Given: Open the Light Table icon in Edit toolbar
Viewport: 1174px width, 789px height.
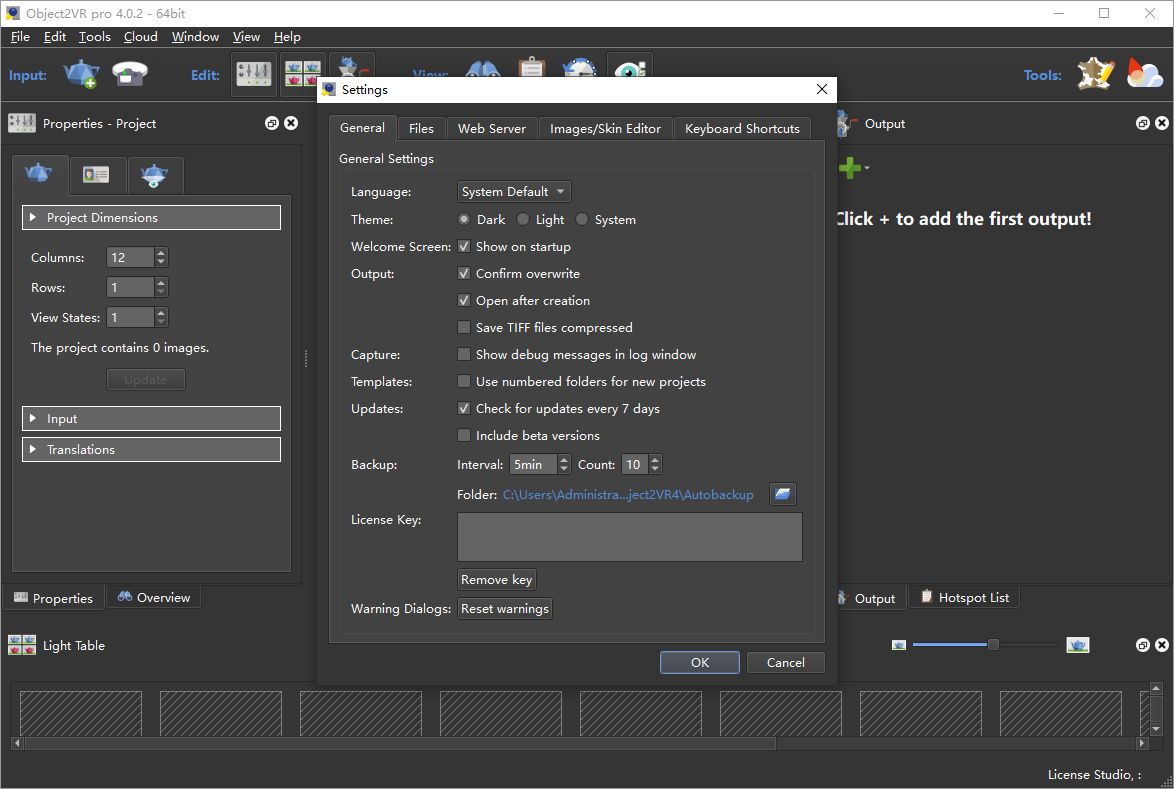Looking at the screenshot, I should [x=302, y=74].
